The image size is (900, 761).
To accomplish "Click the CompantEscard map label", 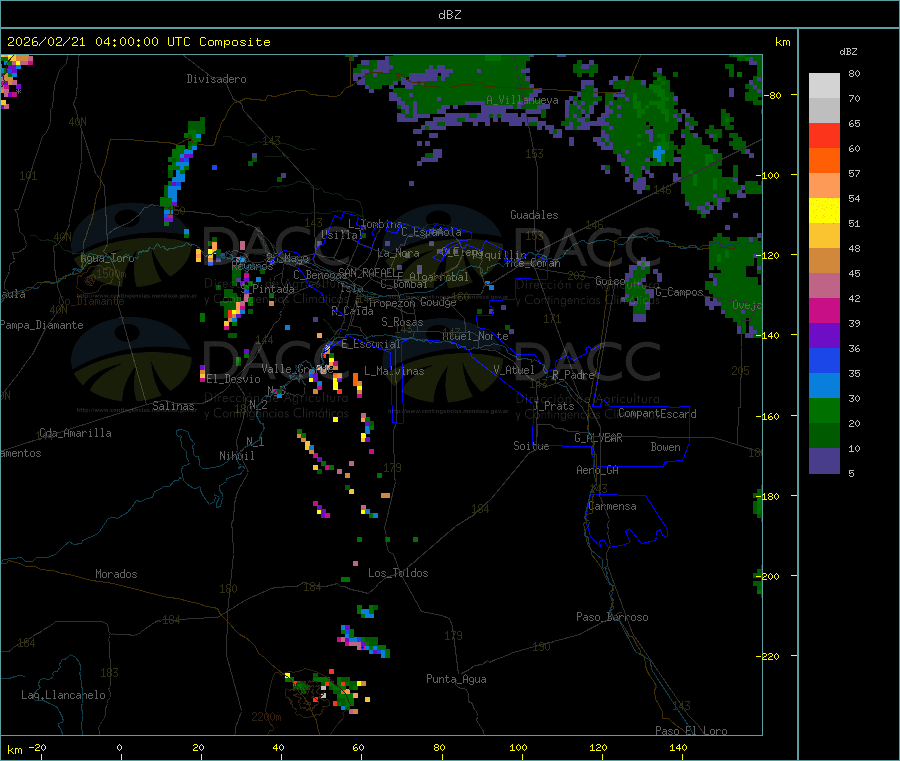I will point(657,414).
